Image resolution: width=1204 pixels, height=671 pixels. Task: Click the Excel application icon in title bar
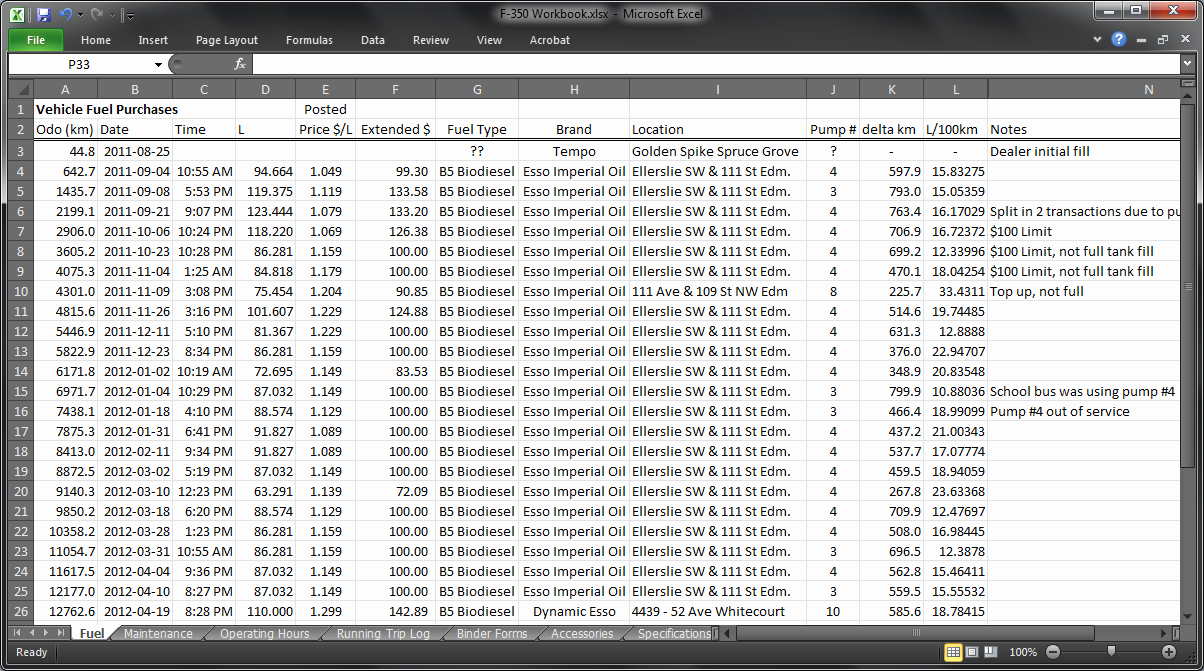tap(19, 15)
